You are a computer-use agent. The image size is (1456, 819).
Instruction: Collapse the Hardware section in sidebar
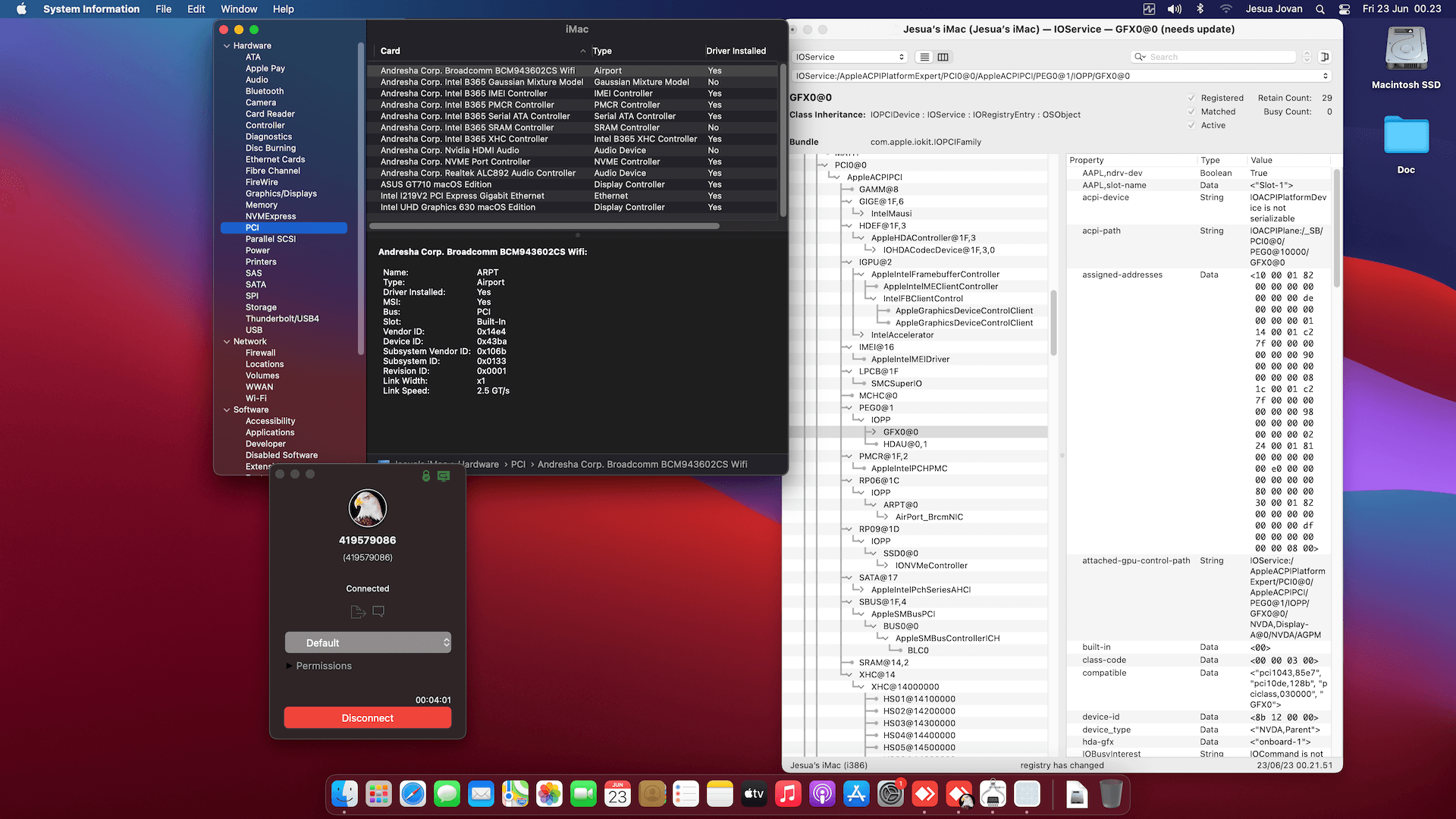(x=227, y=45)
